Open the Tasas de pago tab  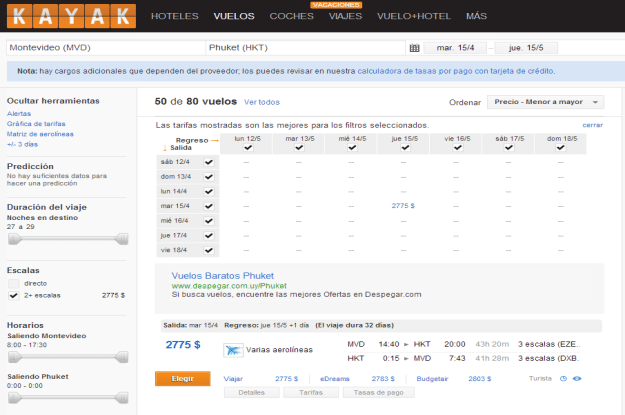(x=379, y=393)
